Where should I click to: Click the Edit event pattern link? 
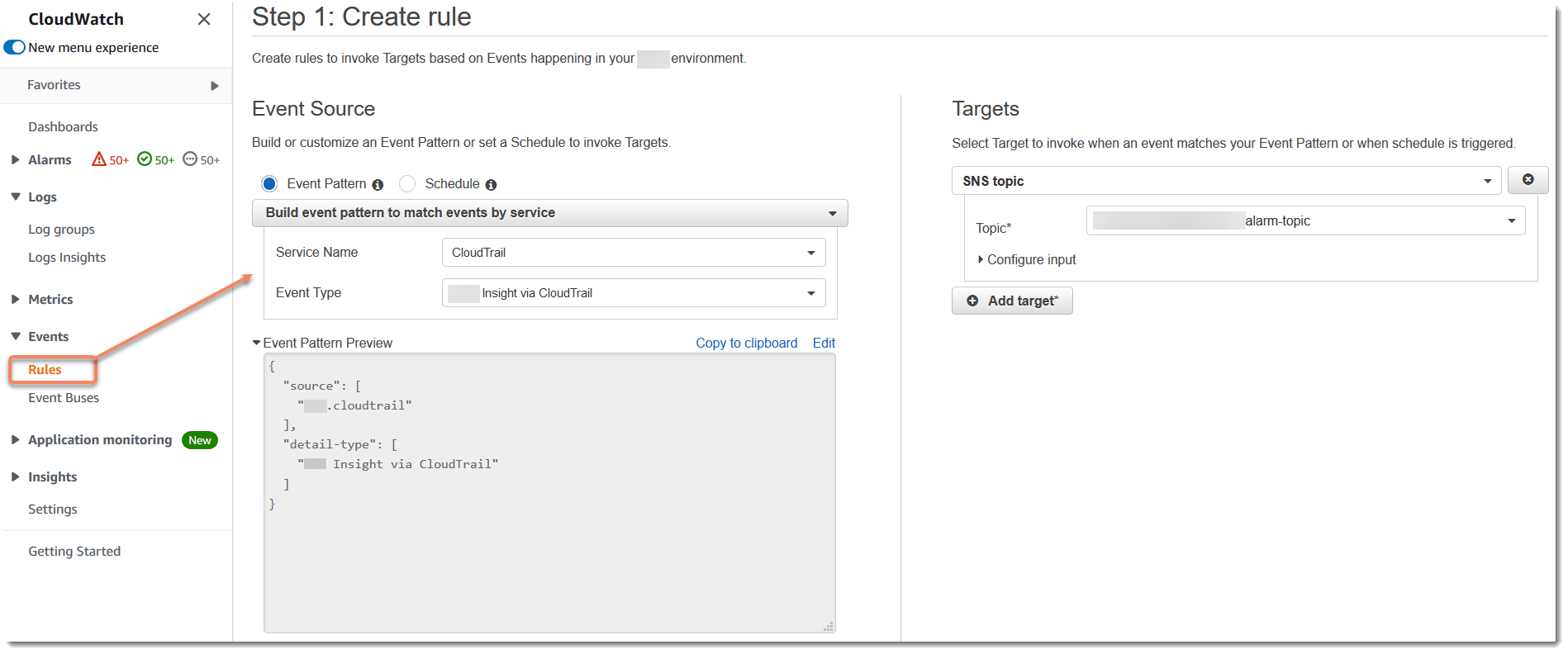pos(824,344)
